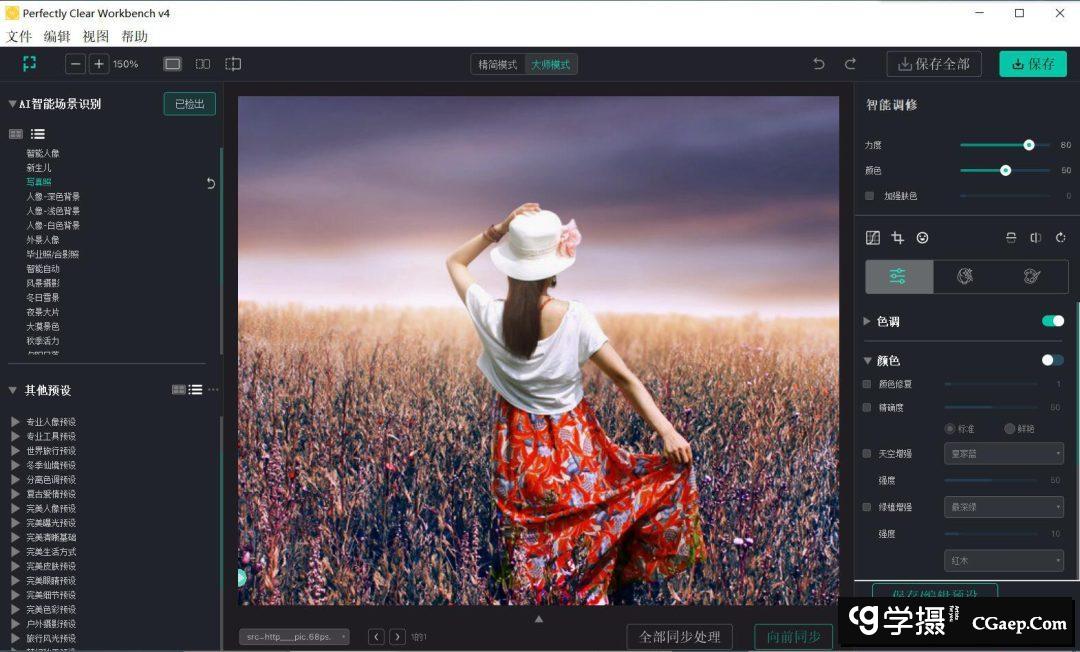The image size is (1080, 652).
Task: Click the zoom out minus button
Action: pos(76,64)
